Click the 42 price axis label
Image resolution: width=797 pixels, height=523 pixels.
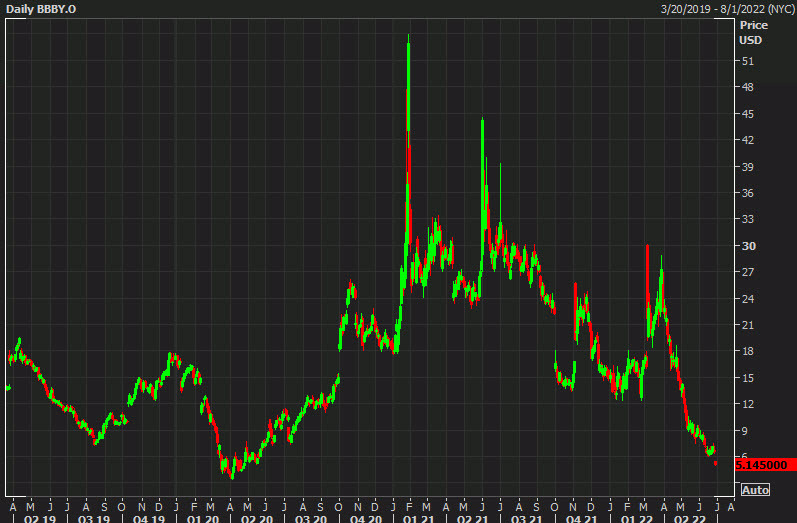coord(748,140)
